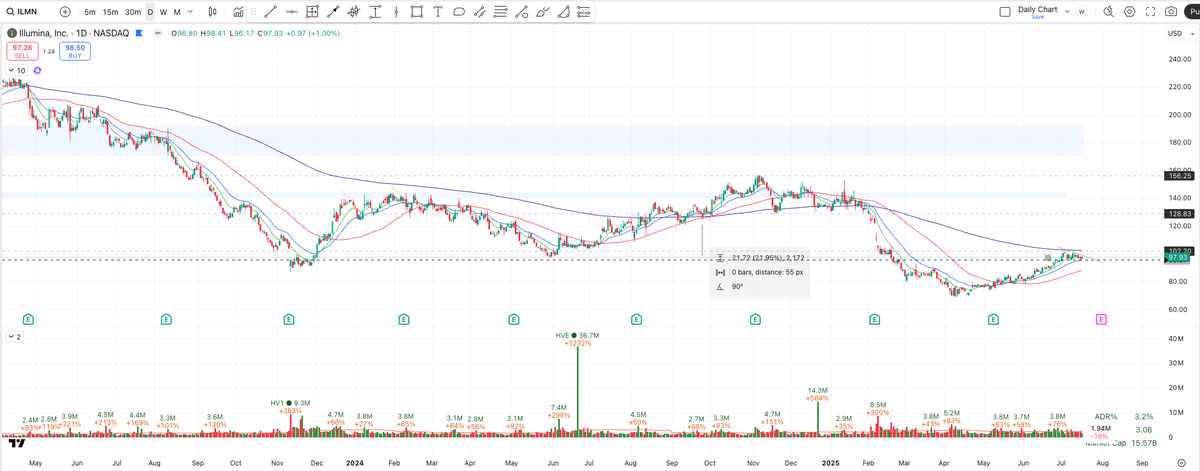
Task: Open the Daily Chart layout name
Action: pyautogui.click(x=1037, y=9)
